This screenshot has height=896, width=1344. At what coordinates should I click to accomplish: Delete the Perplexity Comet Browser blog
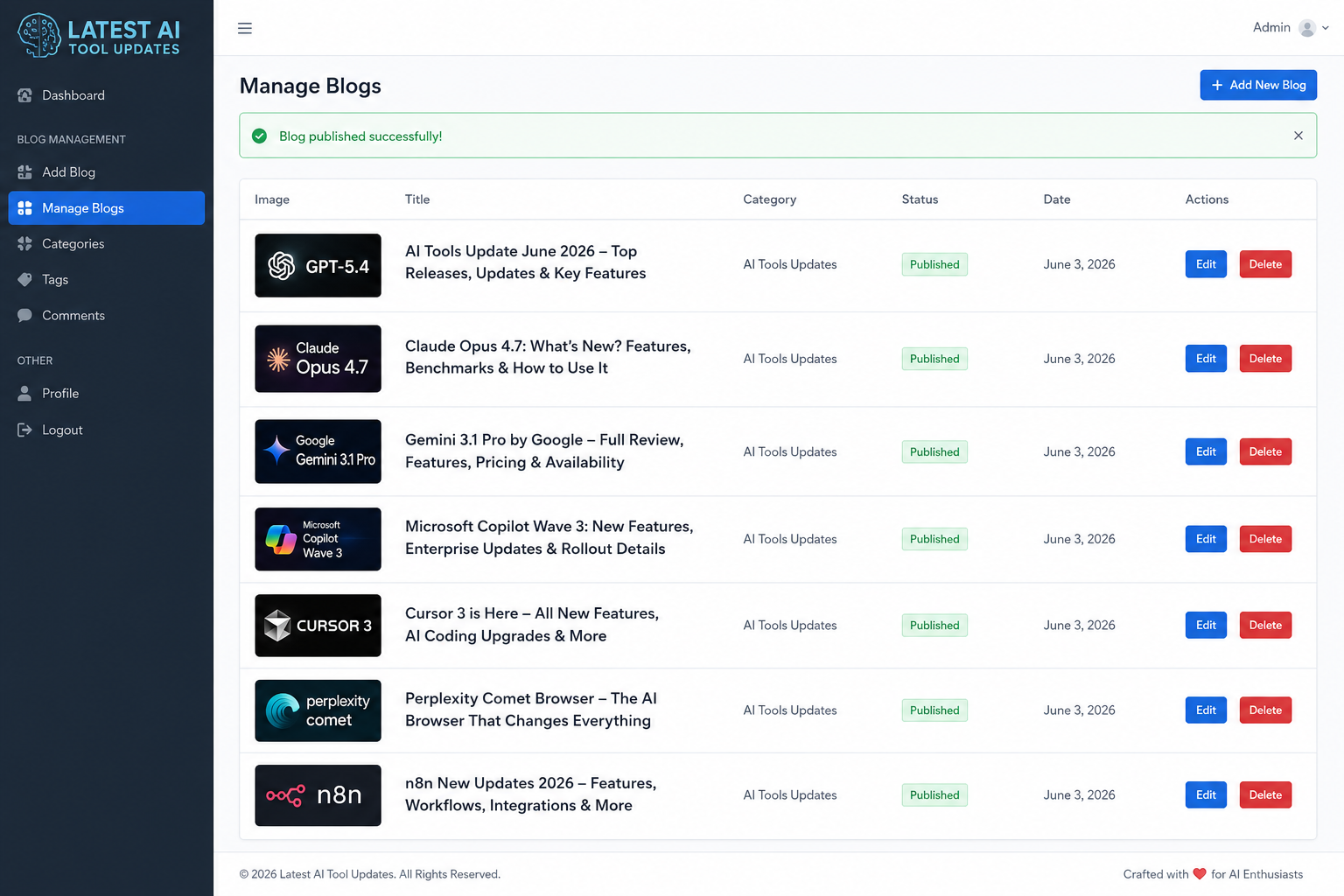pos(1265,710)
